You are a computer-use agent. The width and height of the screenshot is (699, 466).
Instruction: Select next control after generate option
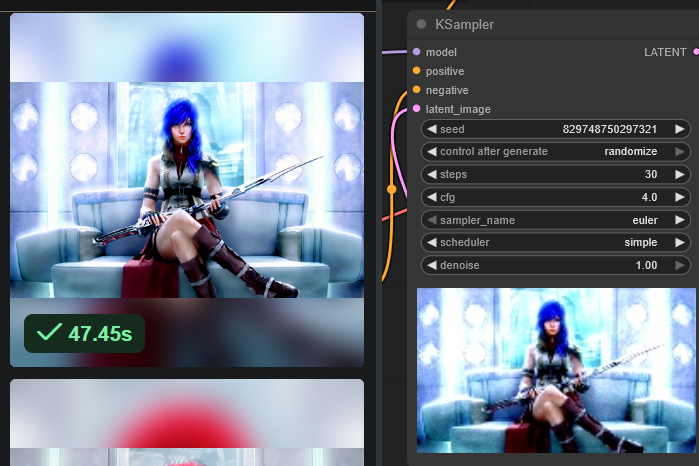(679, 152)
